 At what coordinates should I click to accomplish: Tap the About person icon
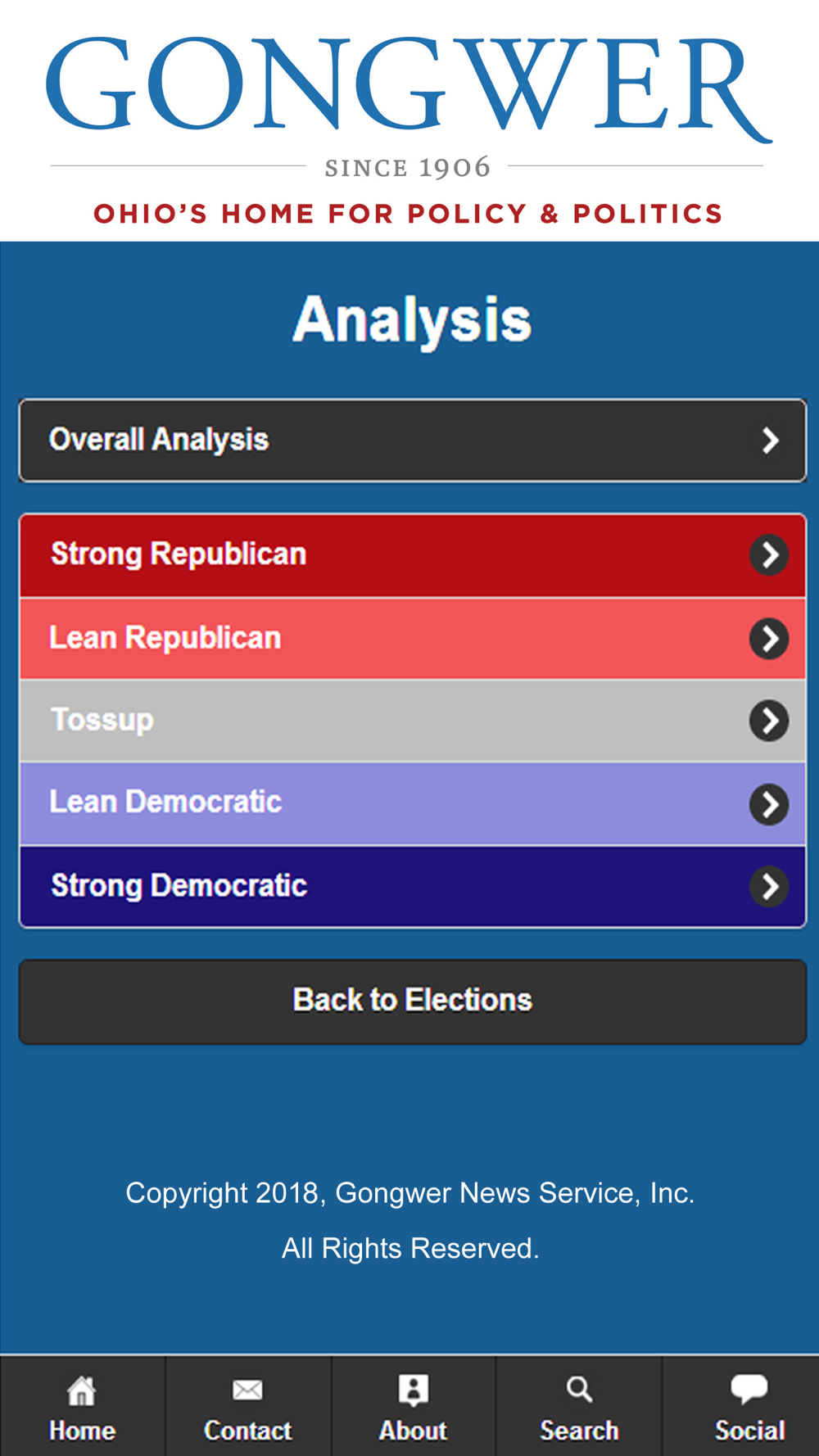(x=414, y=1390)
